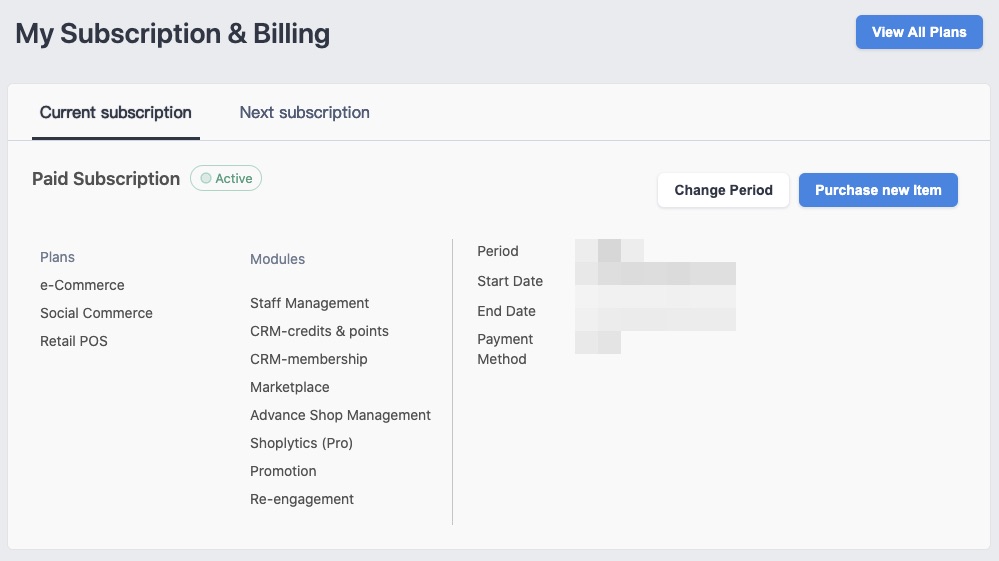Image resolution: width=999 pixels, height=561 pixels.
Task: Click the Shoplytics (Pro) module
Action: pyautogui.click(x=301, y=443)
